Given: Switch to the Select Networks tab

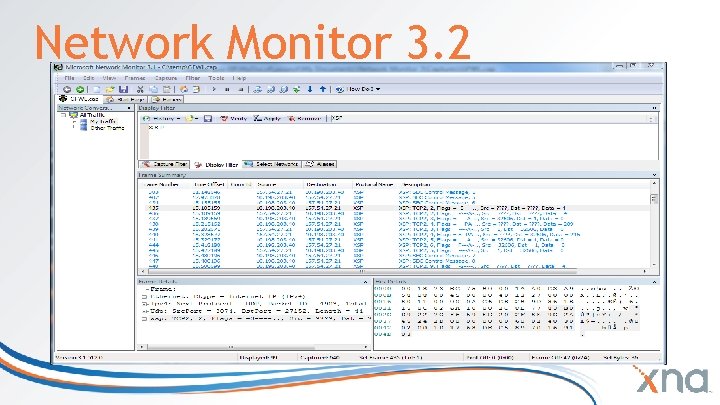Looking at the screenshot, I should pos(272,164).
